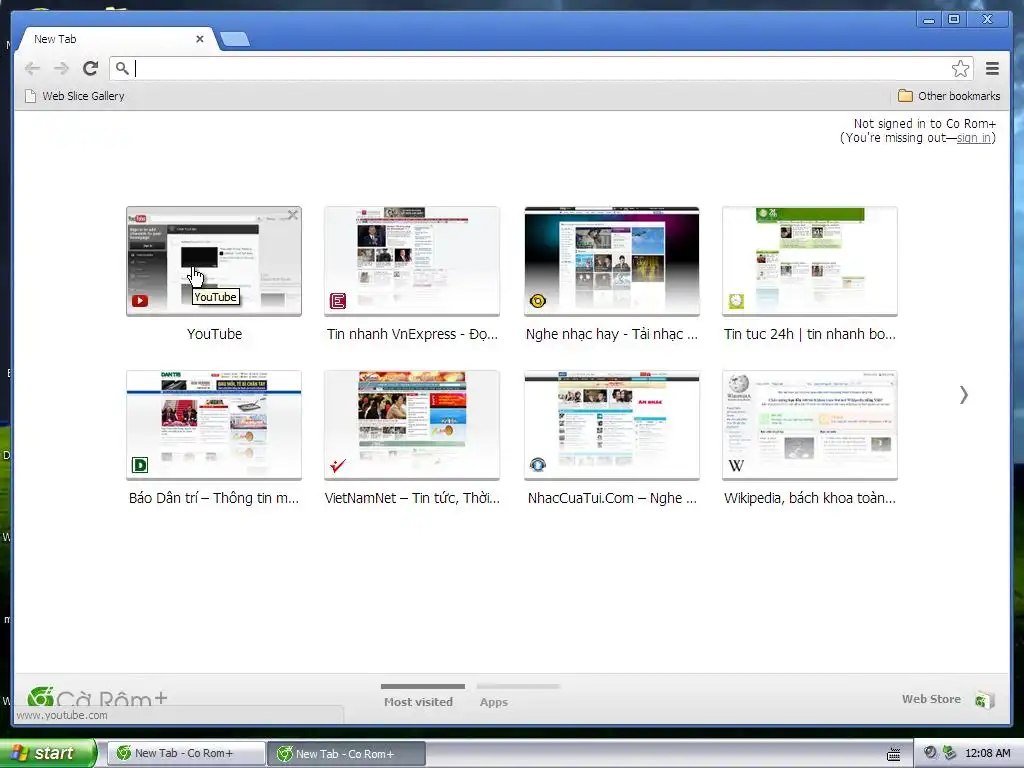Open the Wikipedia thumbnail
The image size is (1024, 768).
(810, 425)
